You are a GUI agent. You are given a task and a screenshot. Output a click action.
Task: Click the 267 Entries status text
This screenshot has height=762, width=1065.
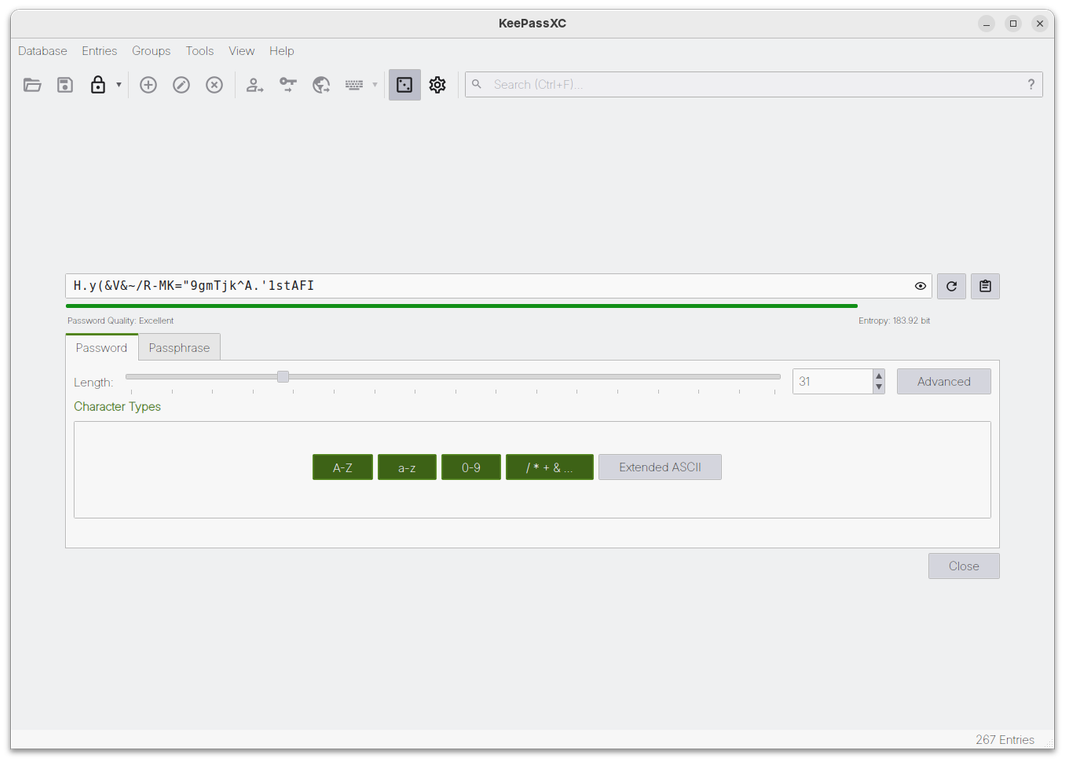pyautogui.click(x=1005, y=740)
